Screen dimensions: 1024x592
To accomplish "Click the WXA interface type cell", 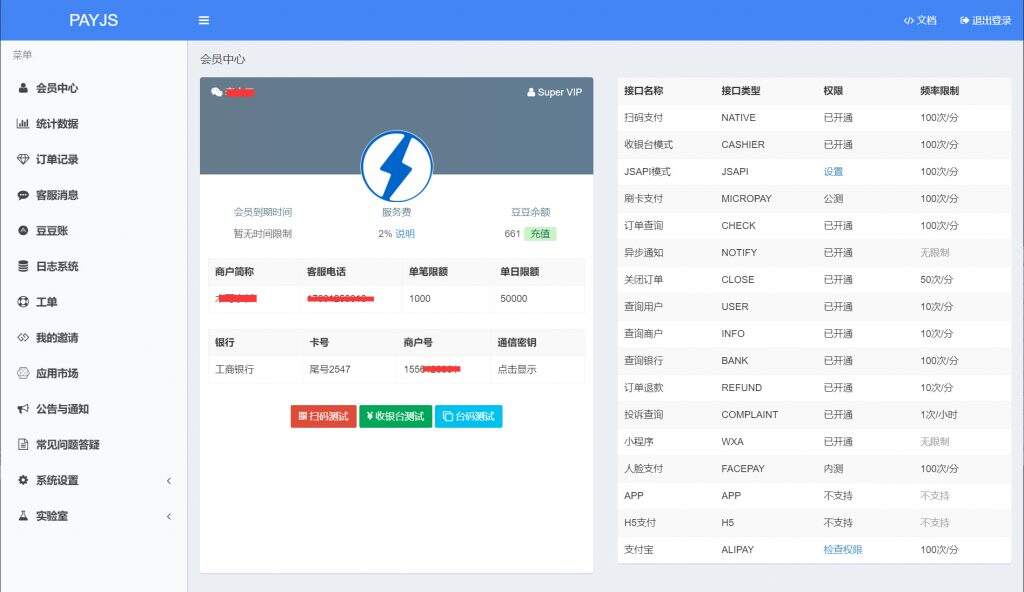I will coord(732,442).
